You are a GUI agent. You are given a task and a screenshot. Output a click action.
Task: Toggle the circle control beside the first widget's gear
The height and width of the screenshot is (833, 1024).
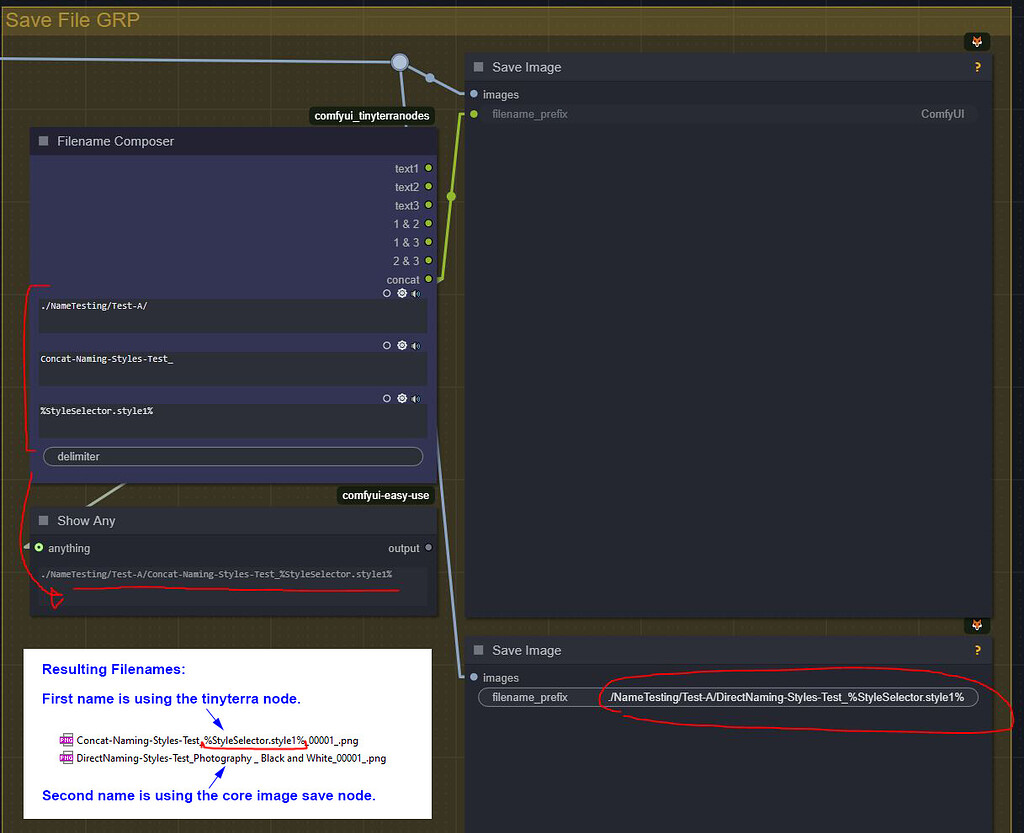(386, 293)
